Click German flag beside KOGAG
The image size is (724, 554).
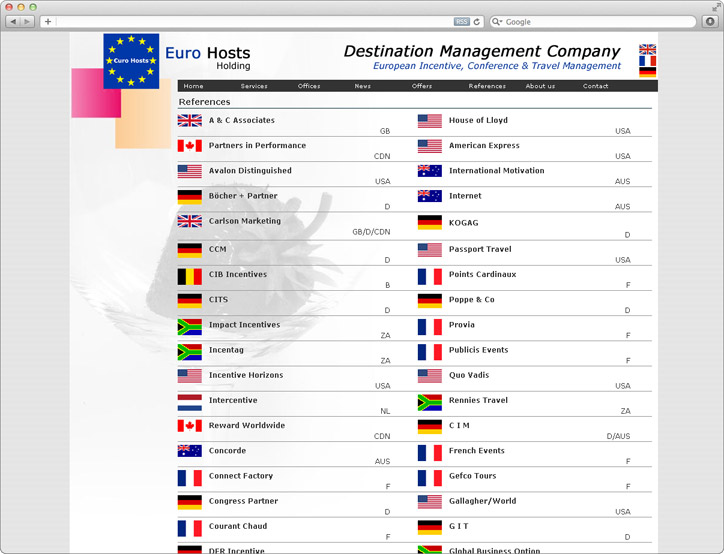click(430, 222)
